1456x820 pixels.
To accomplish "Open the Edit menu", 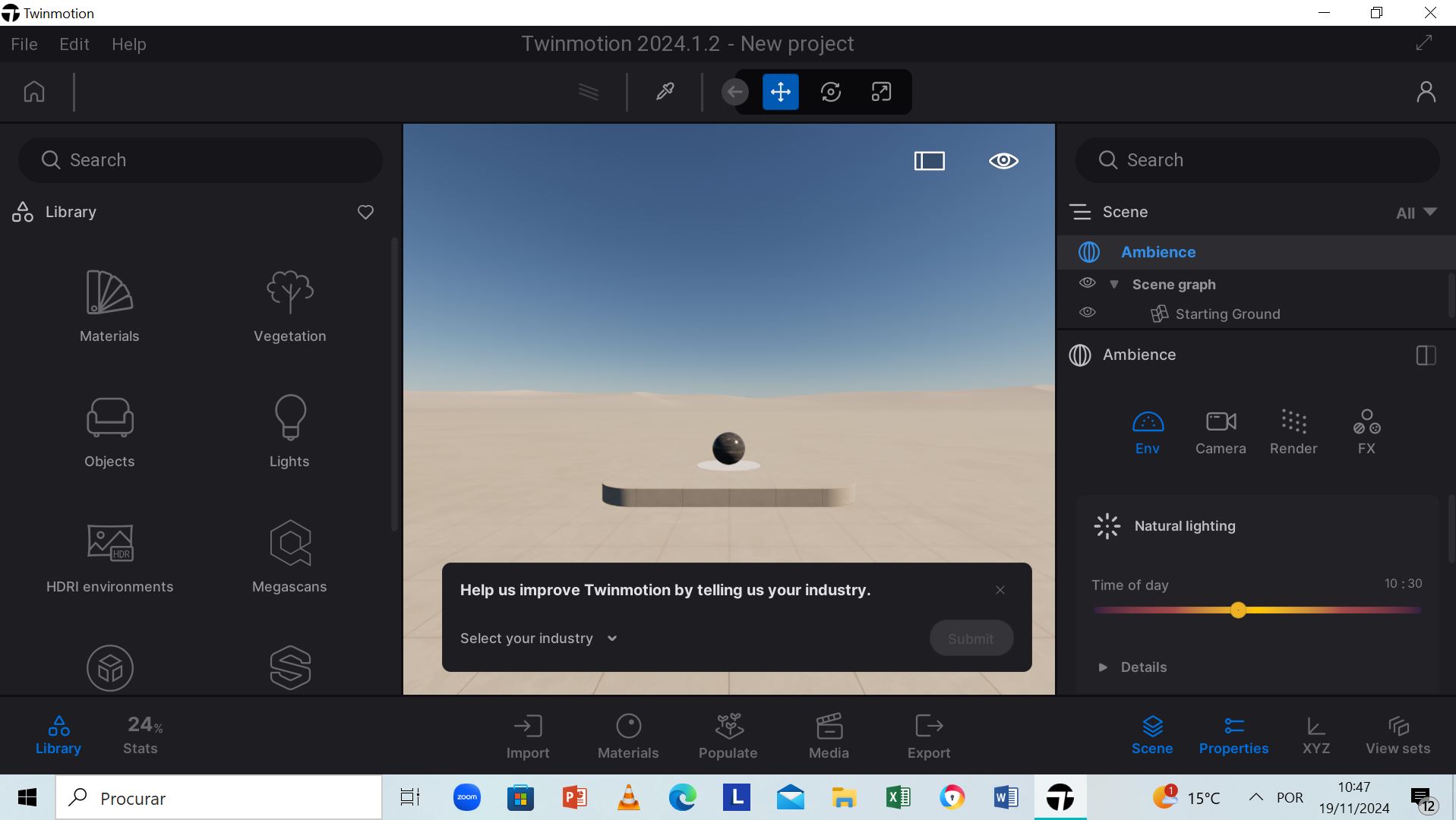I will (74, 44).
